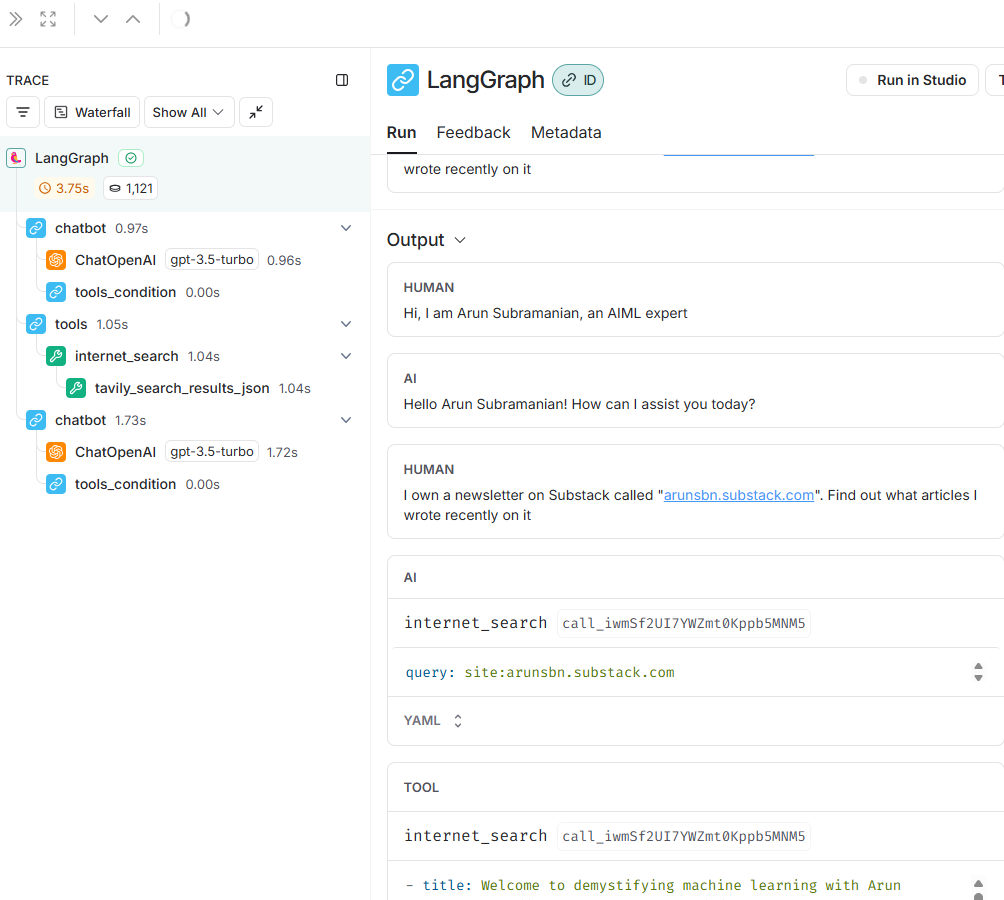
Task: Open the Metadata tab
Action: [565, 132]
